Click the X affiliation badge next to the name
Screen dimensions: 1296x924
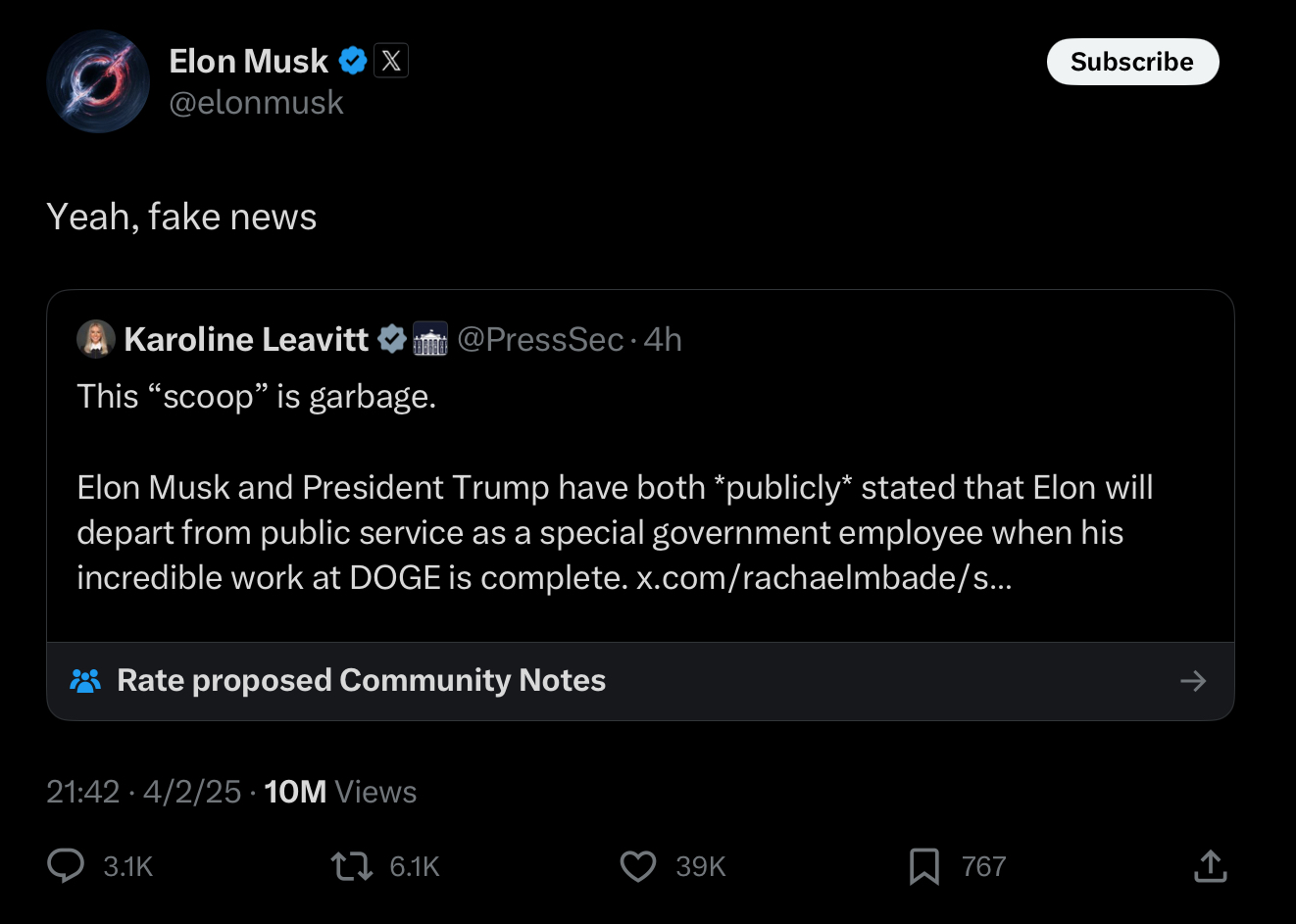tap(391, 61)
